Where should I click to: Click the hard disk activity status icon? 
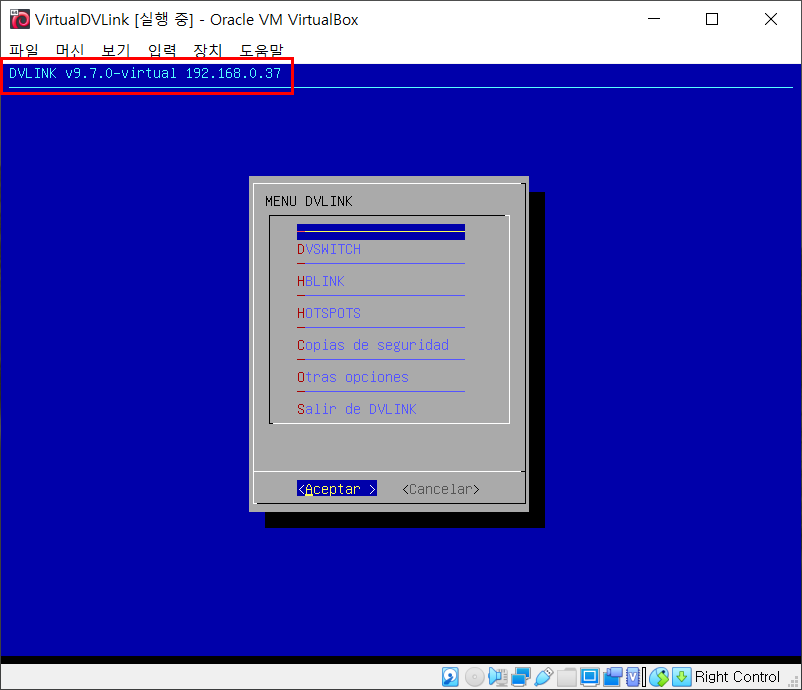(x=450, y=677)
